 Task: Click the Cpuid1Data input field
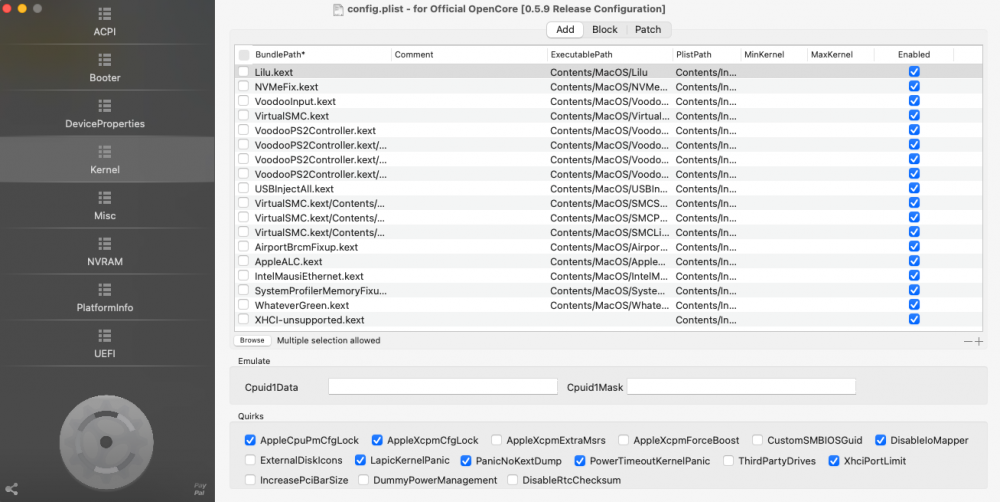443,387
